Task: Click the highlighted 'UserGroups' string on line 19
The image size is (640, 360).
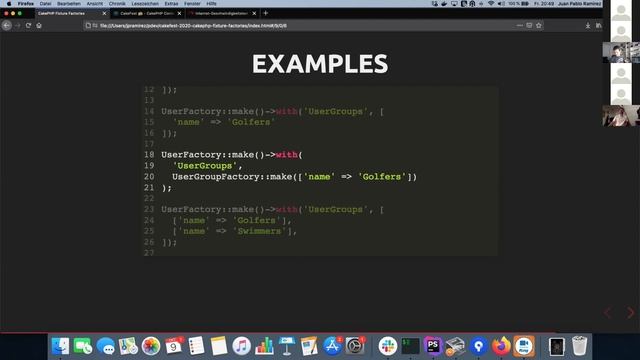Action: click(205, 166)
